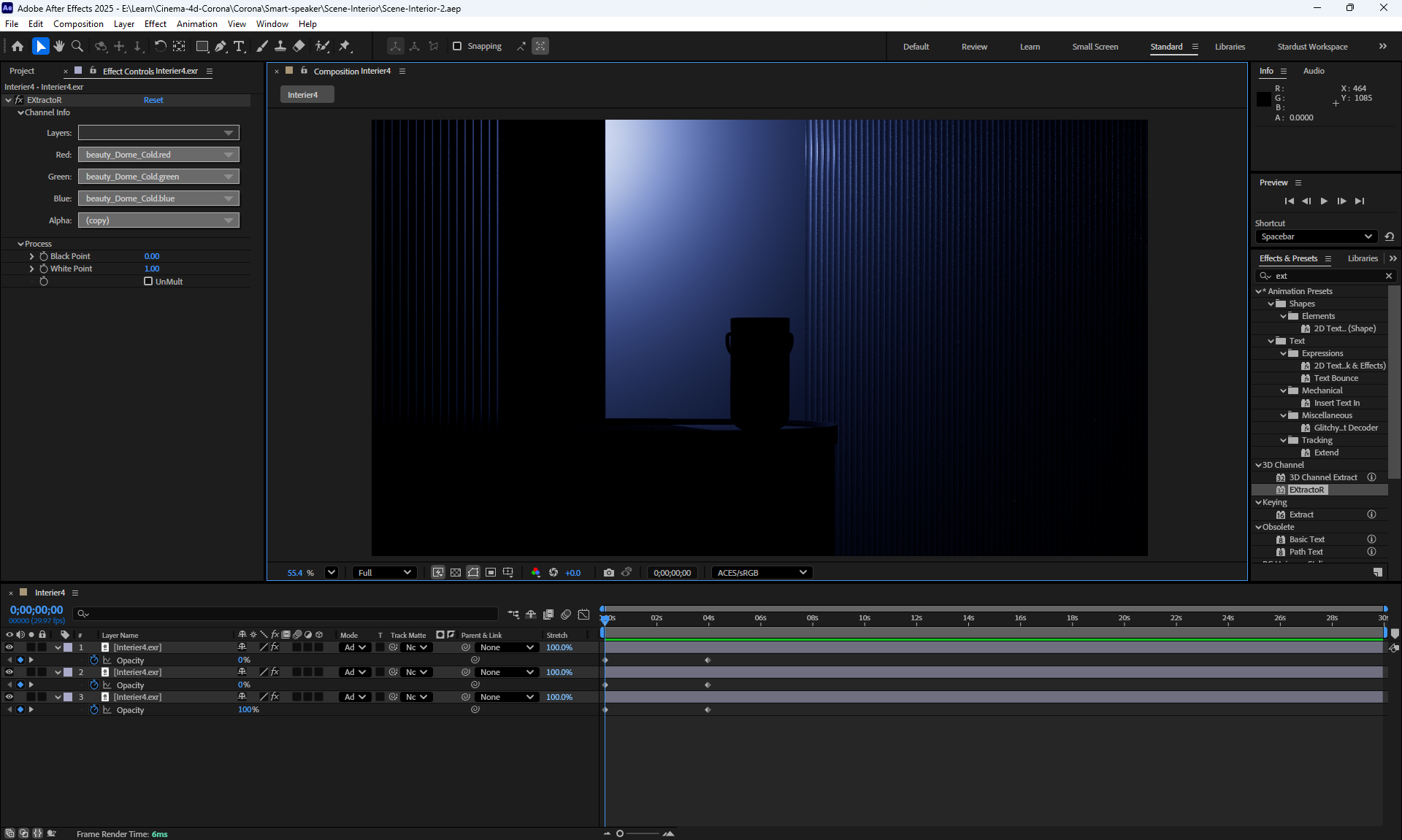This screenshot has height=840, width=1402.
Task: Select the Hand tool
Action: [x=59, y=46]
